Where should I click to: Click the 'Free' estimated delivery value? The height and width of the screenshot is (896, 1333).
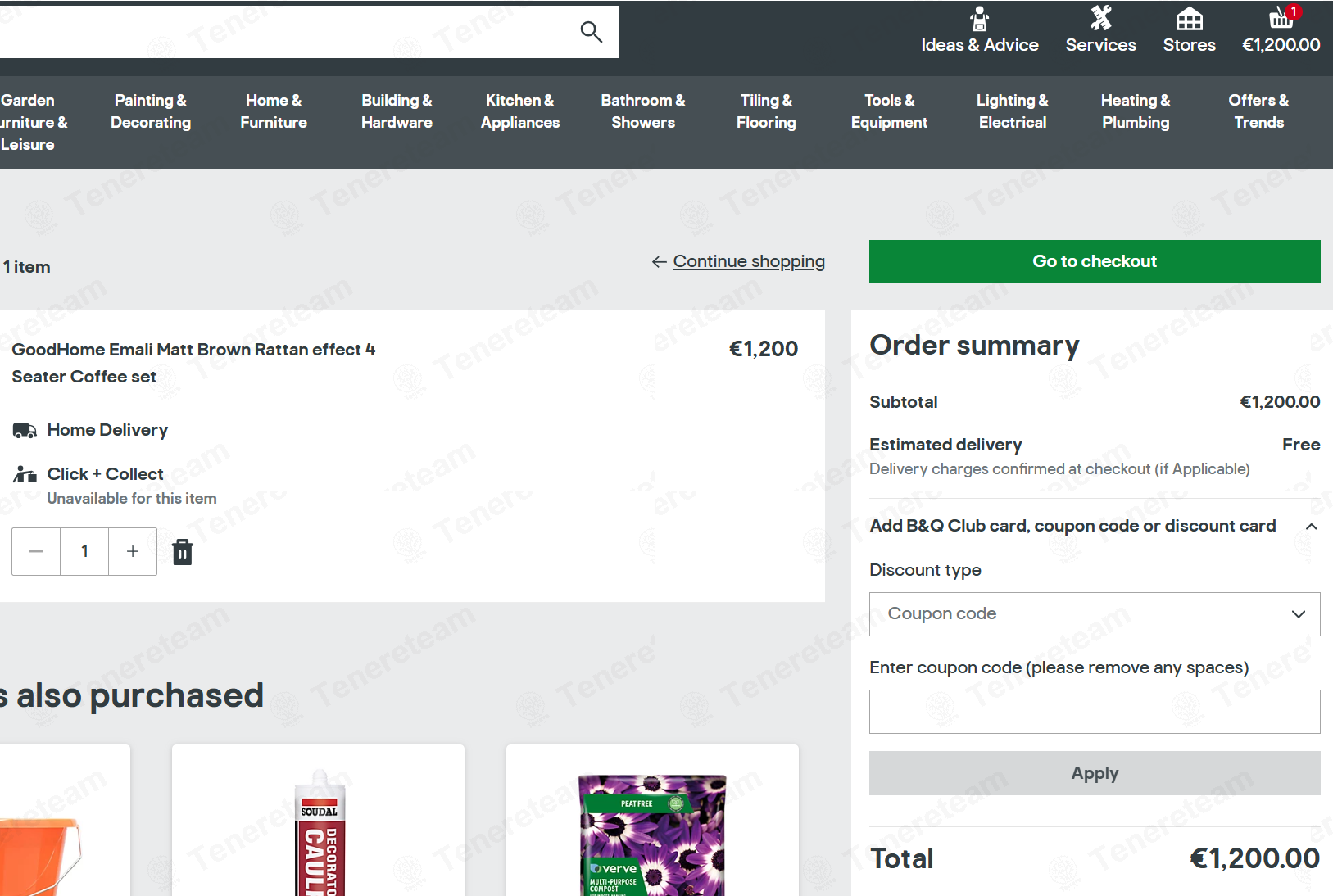[1301, 445]
